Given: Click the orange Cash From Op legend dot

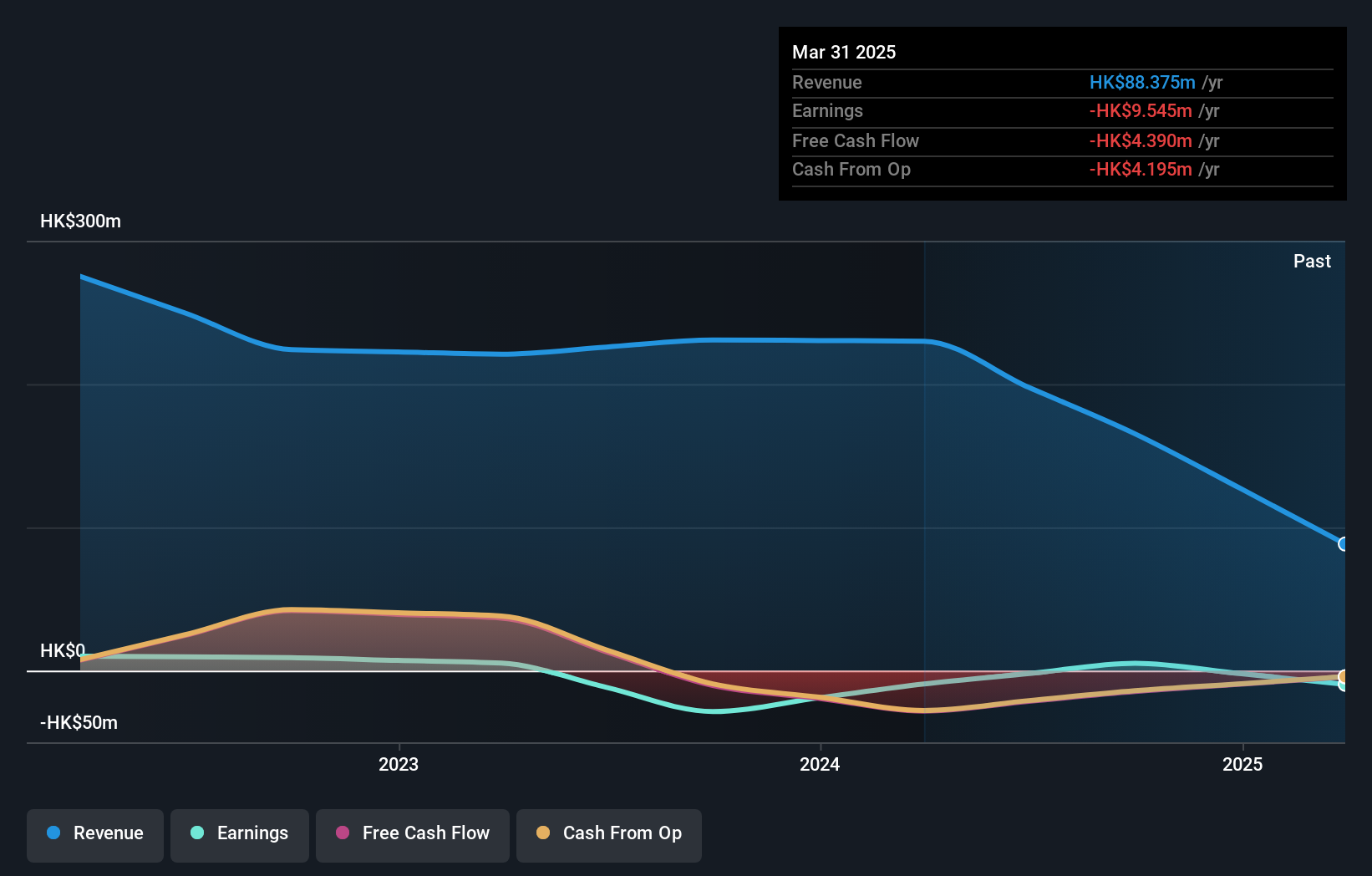Looking at the screenshot, I should pyautogui.click(x=543, y=833).
